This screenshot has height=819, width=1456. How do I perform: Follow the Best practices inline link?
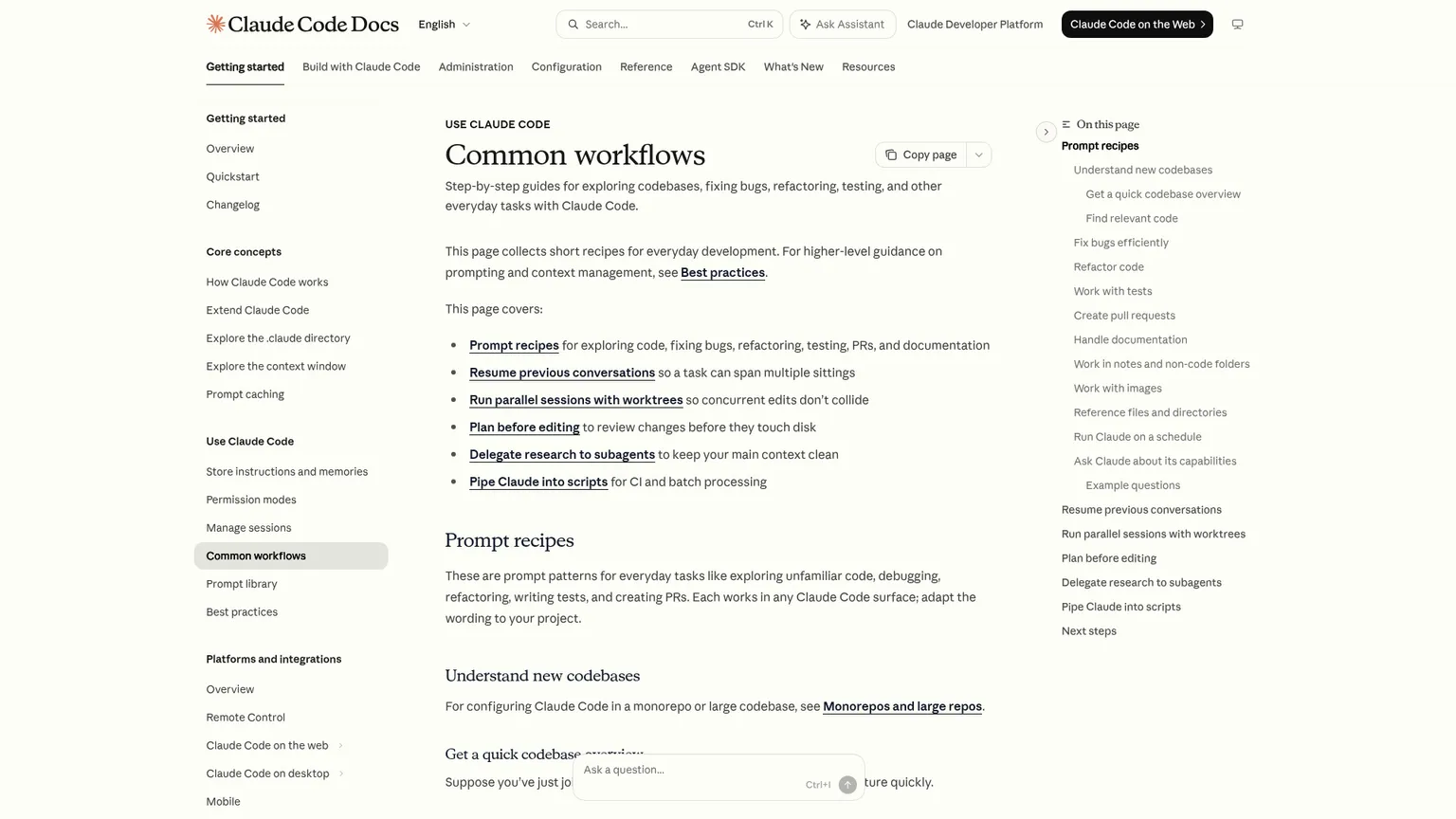722,273
